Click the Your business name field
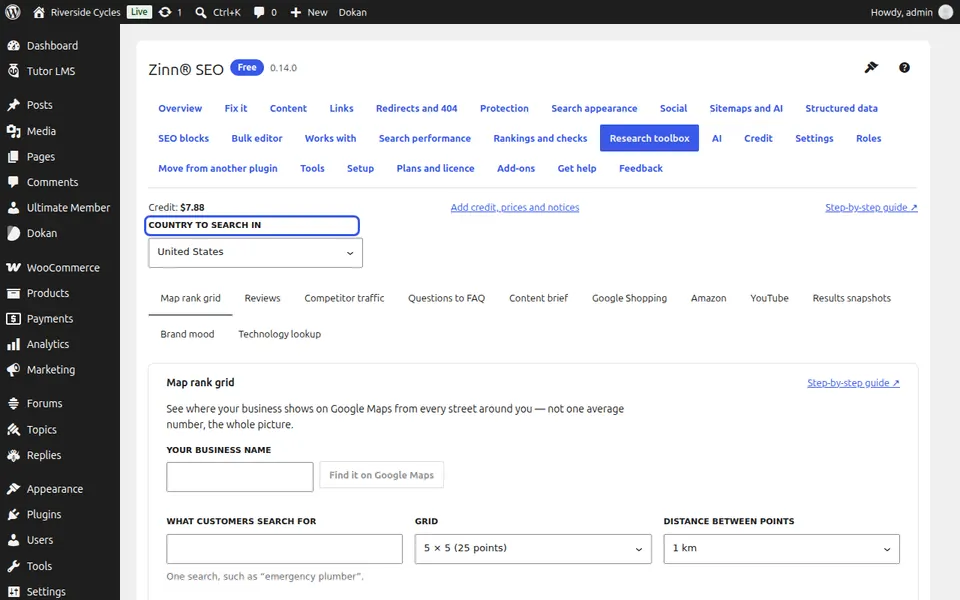This screenshot has height=600, width=960. pos(239,477)
